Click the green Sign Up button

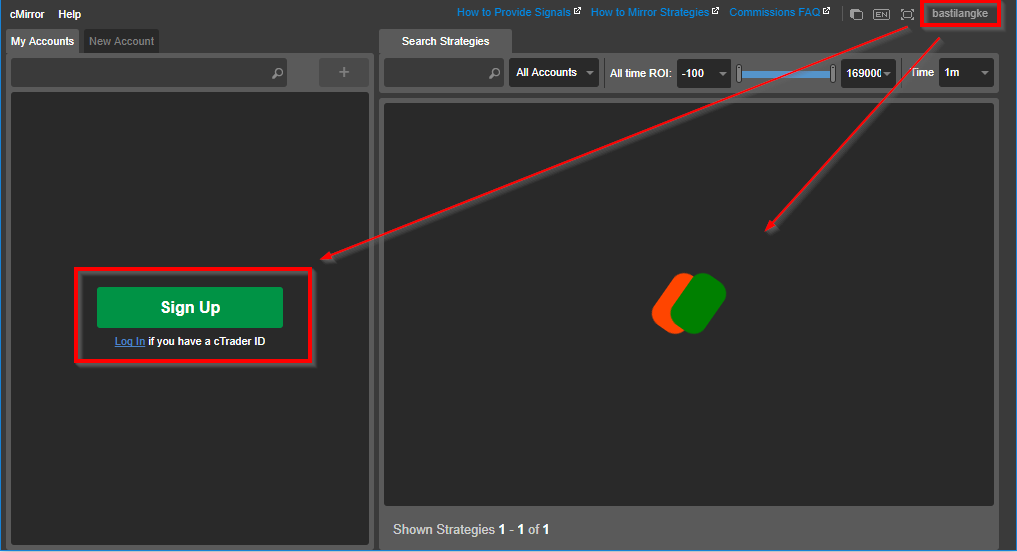[190, 307]
